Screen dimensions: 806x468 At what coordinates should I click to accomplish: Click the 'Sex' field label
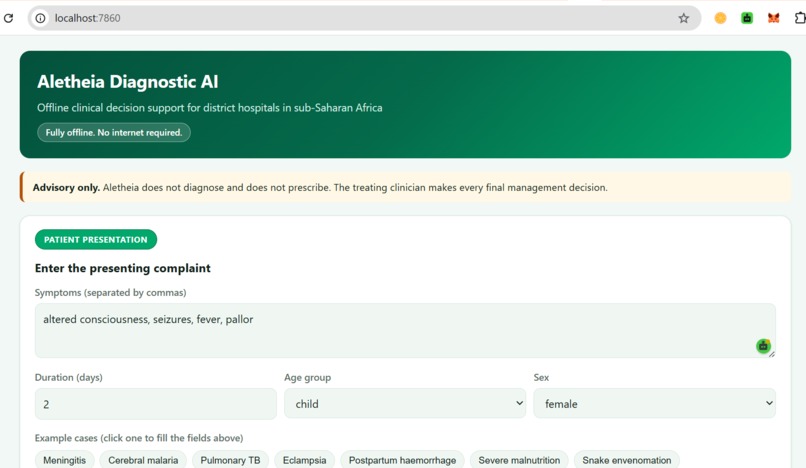[541, 377]
